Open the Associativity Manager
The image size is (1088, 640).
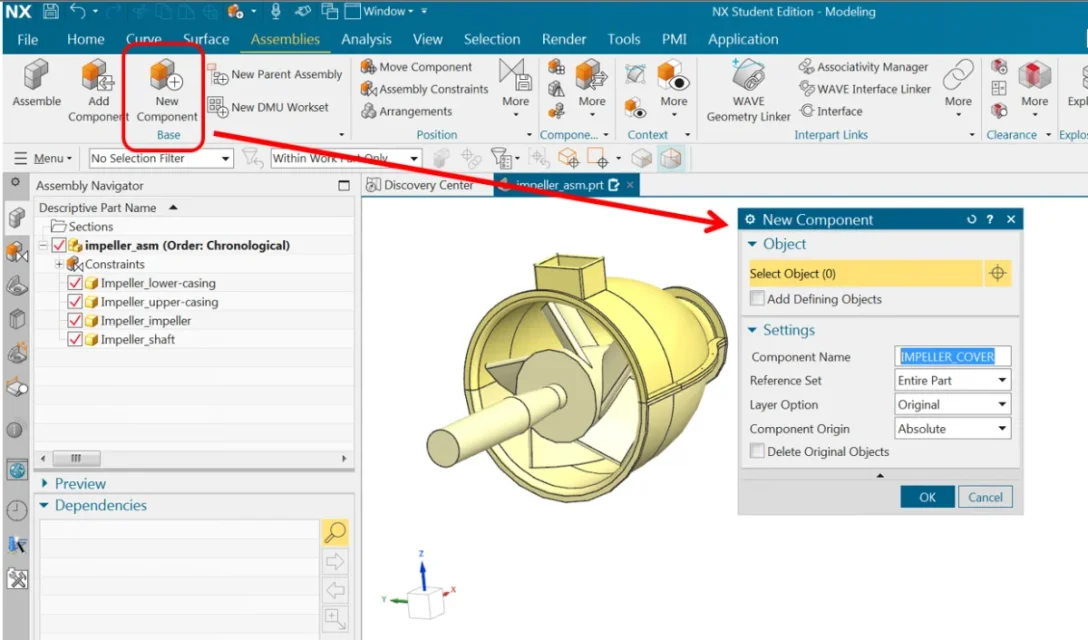coord(863,67)
